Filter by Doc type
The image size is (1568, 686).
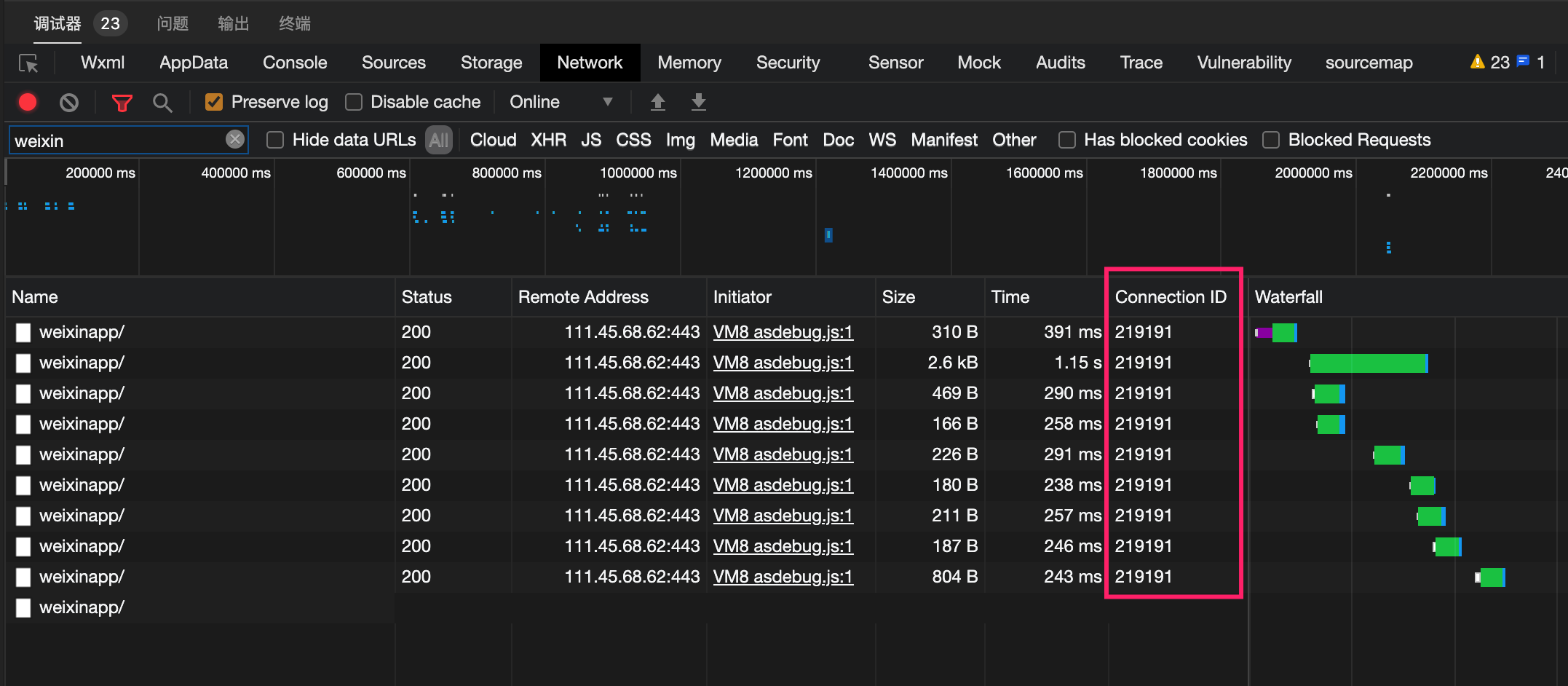tap(838, 140)
